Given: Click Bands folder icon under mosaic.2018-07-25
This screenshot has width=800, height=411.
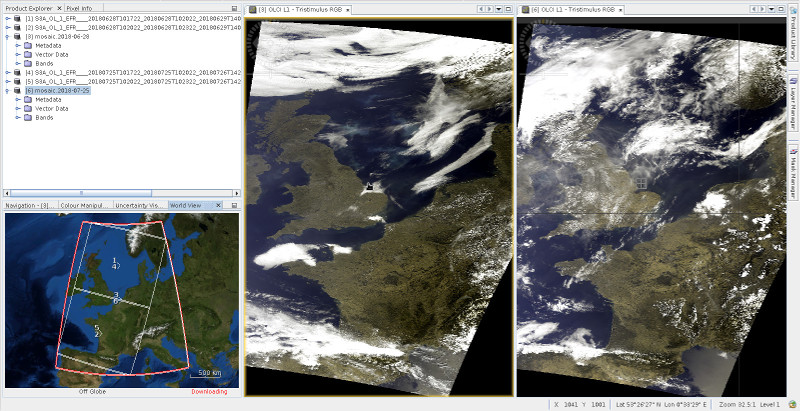Looking at the screenshot, I should click(28, 117).
